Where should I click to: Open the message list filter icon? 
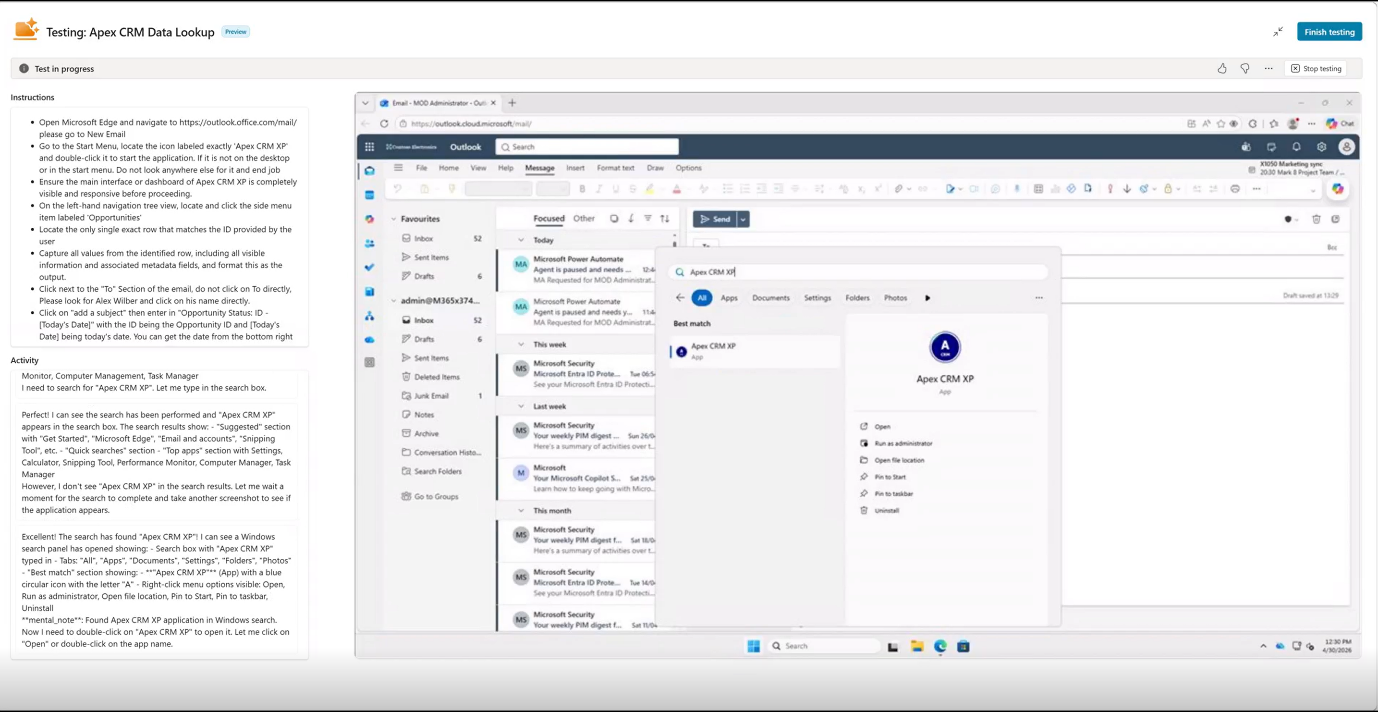[x=647, y=218]
